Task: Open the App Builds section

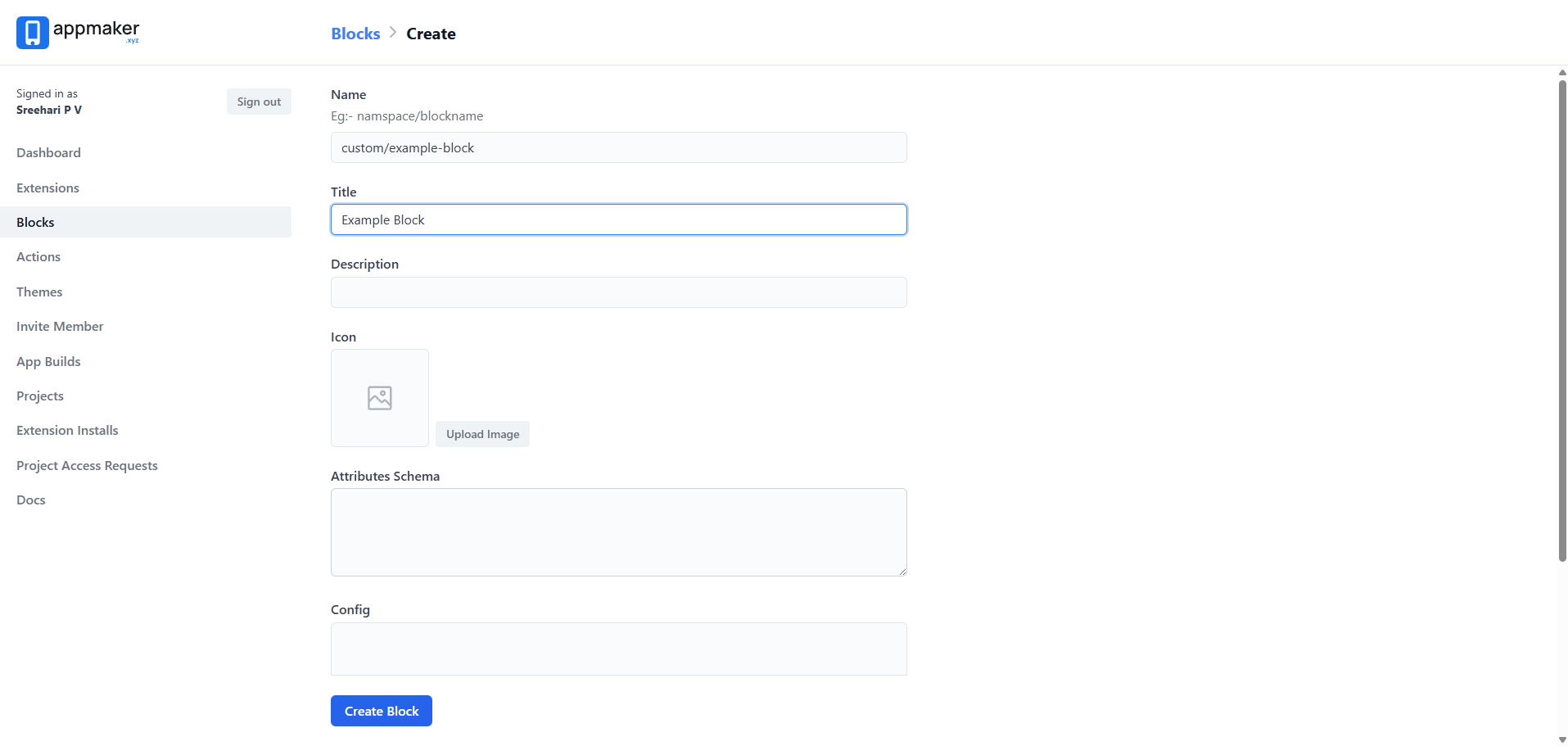Action: coord(47,361)
